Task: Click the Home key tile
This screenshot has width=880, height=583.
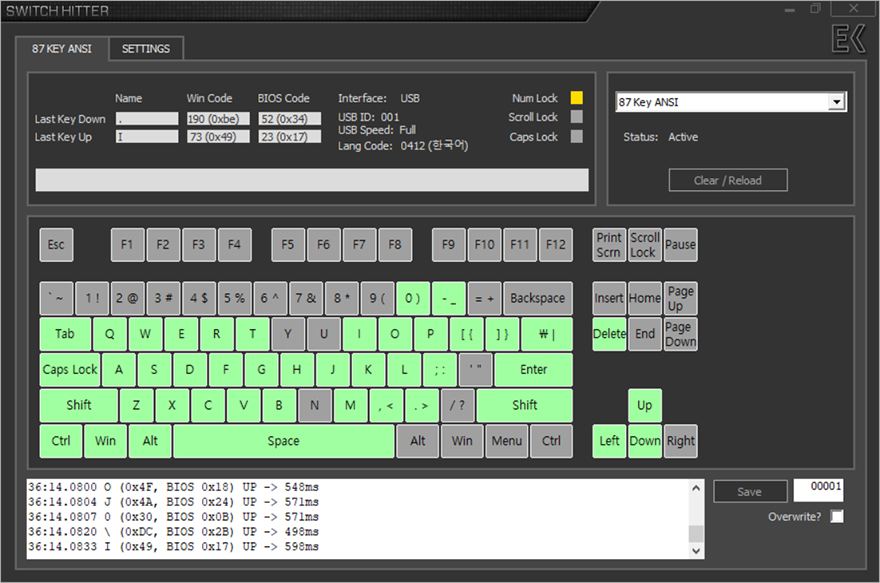Action: tap(645, 298)
